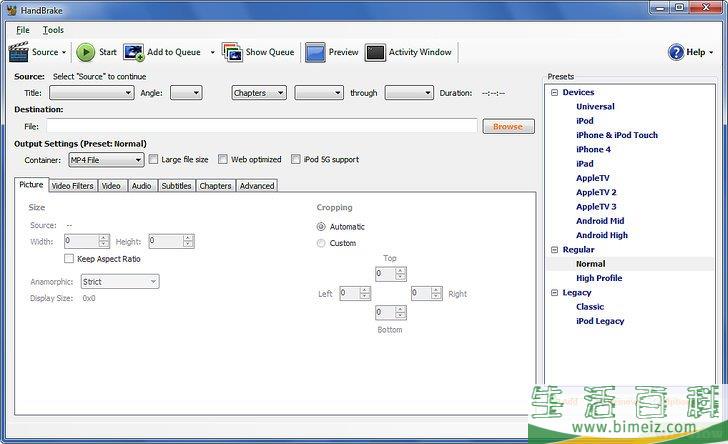The image size is (728, 444).
Task: Select the iPhone & iPod Touch preset
Action: pos(617,135)
